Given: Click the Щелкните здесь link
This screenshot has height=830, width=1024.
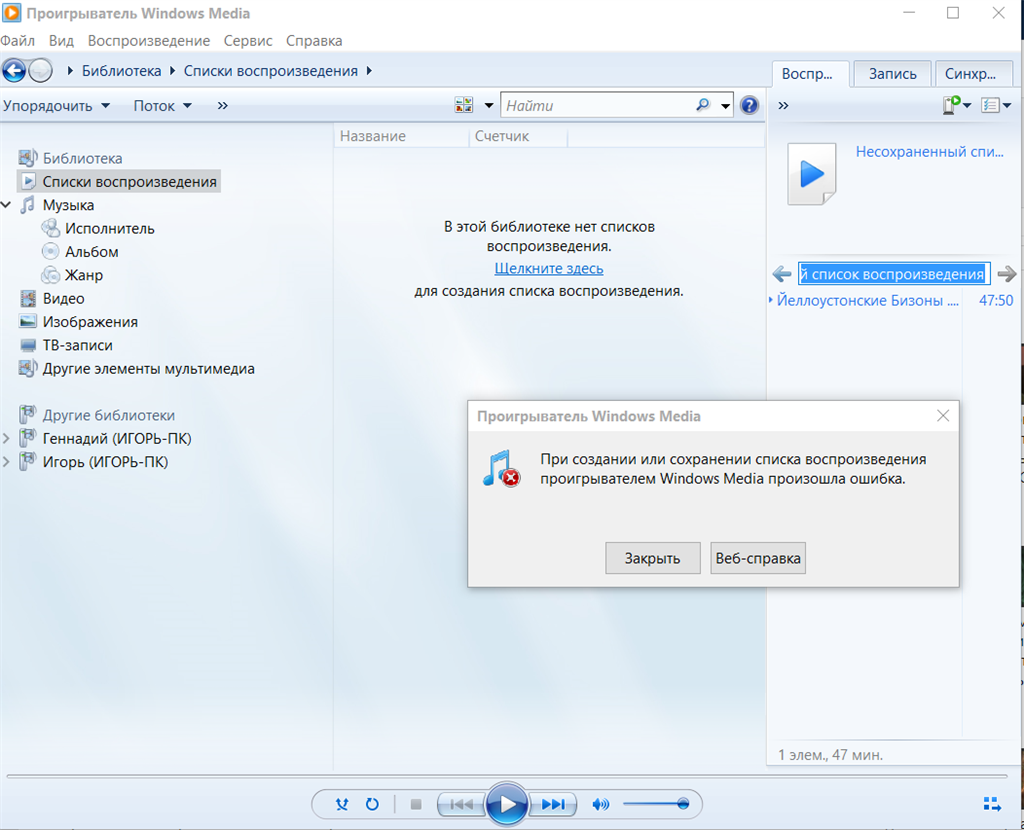Looking at the screenshot, I should click(x=549, y=268).
